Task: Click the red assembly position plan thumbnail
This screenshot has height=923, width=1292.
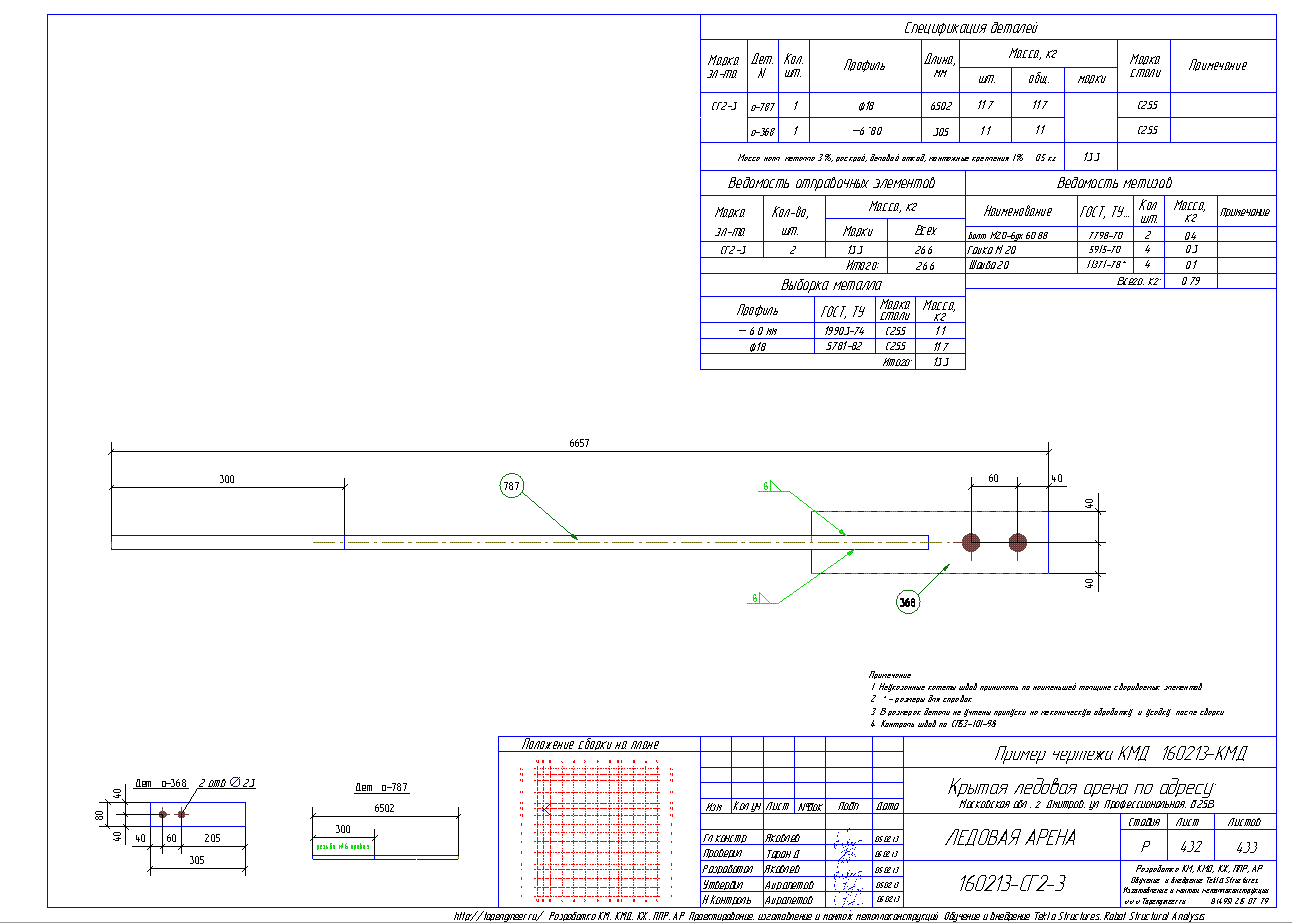Action: click(597, 828)
